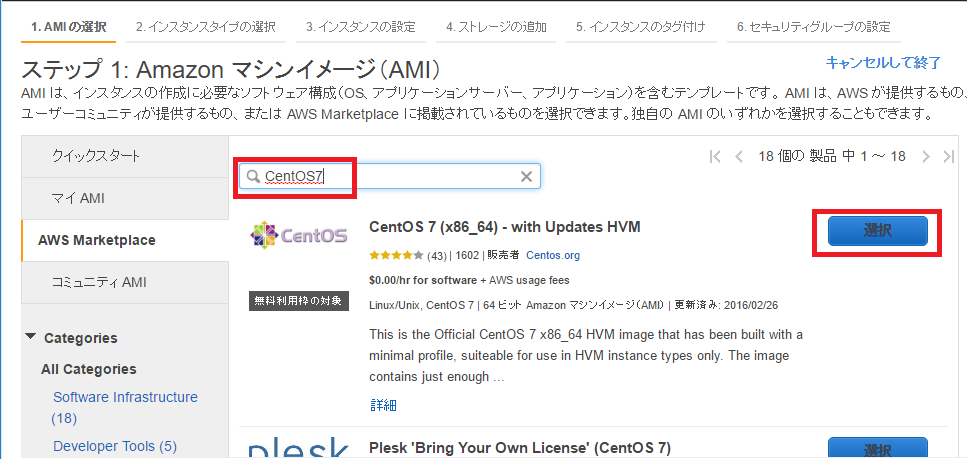Image resolution: width=967 pixels, height=459 pixels.
Task: Clear the CentOS7 search with the X icon
Action: click(526, 177)
